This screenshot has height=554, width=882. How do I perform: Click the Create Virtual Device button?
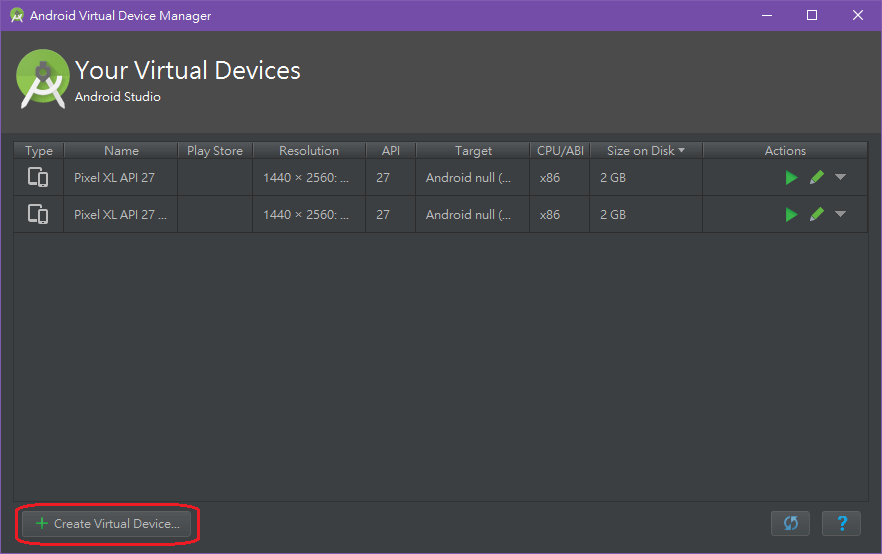(106, 524)
